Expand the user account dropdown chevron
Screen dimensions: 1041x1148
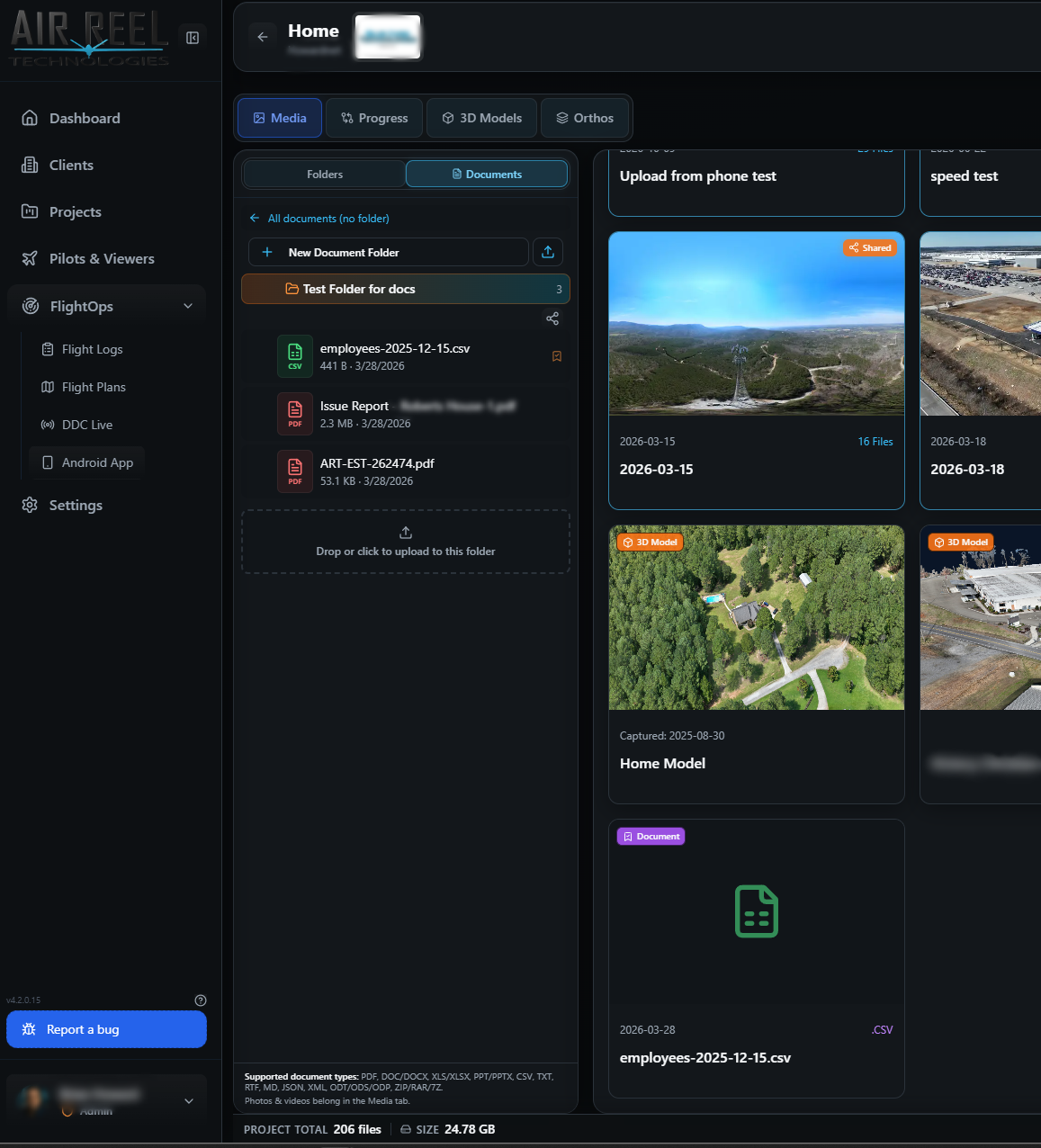pyautogui.click(x=189, y=1101)
